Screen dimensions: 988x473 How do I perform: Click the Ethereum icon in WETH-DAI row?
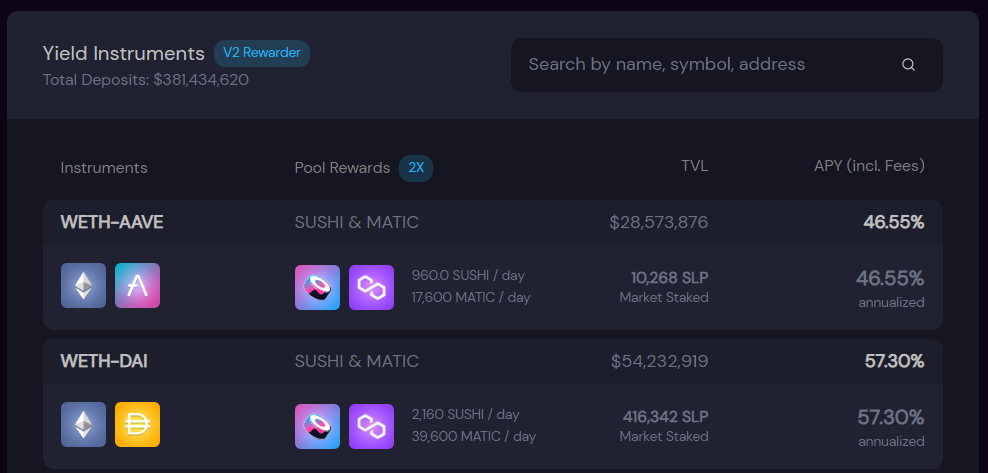tap(83, 425)
